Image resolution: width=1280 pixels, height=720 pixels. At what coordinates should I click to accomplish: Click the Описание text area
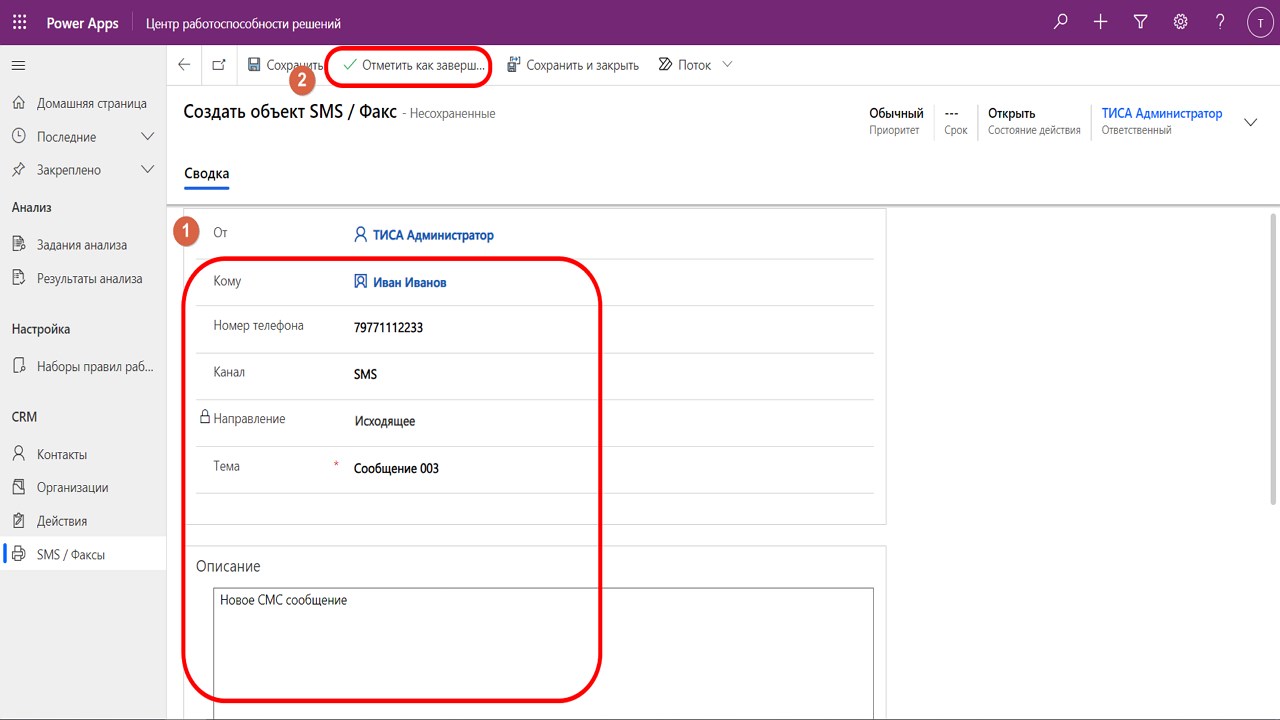click(543, 653)
